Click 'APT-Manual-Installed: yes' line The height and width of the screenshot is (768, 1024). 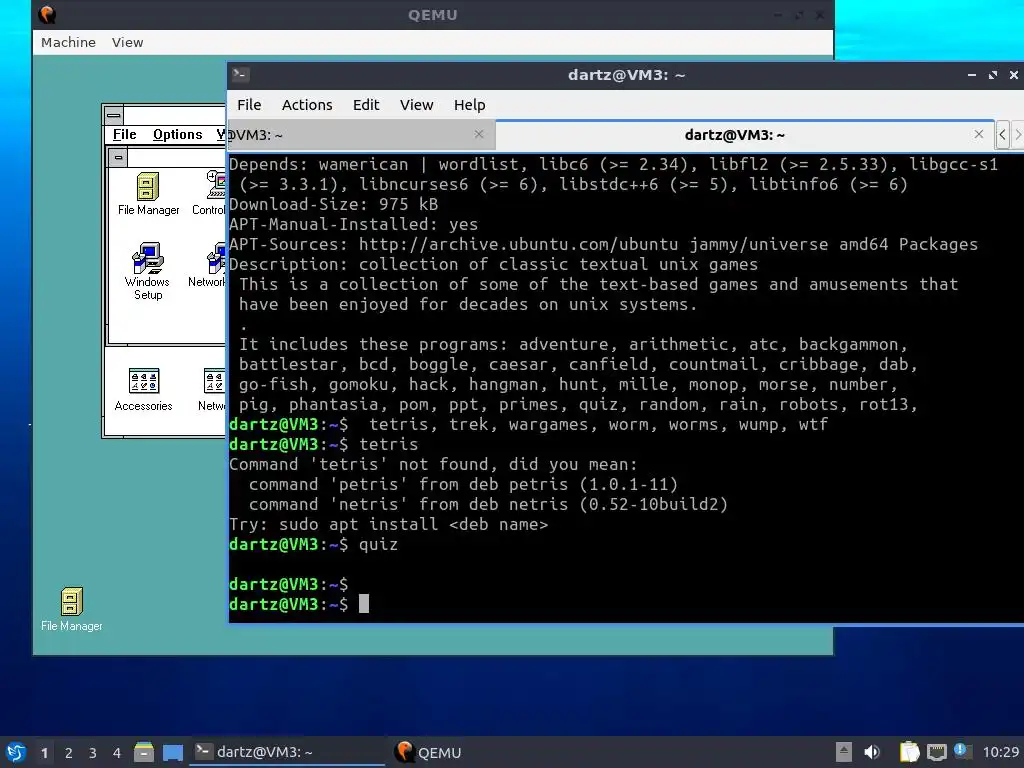coord(353,224)
